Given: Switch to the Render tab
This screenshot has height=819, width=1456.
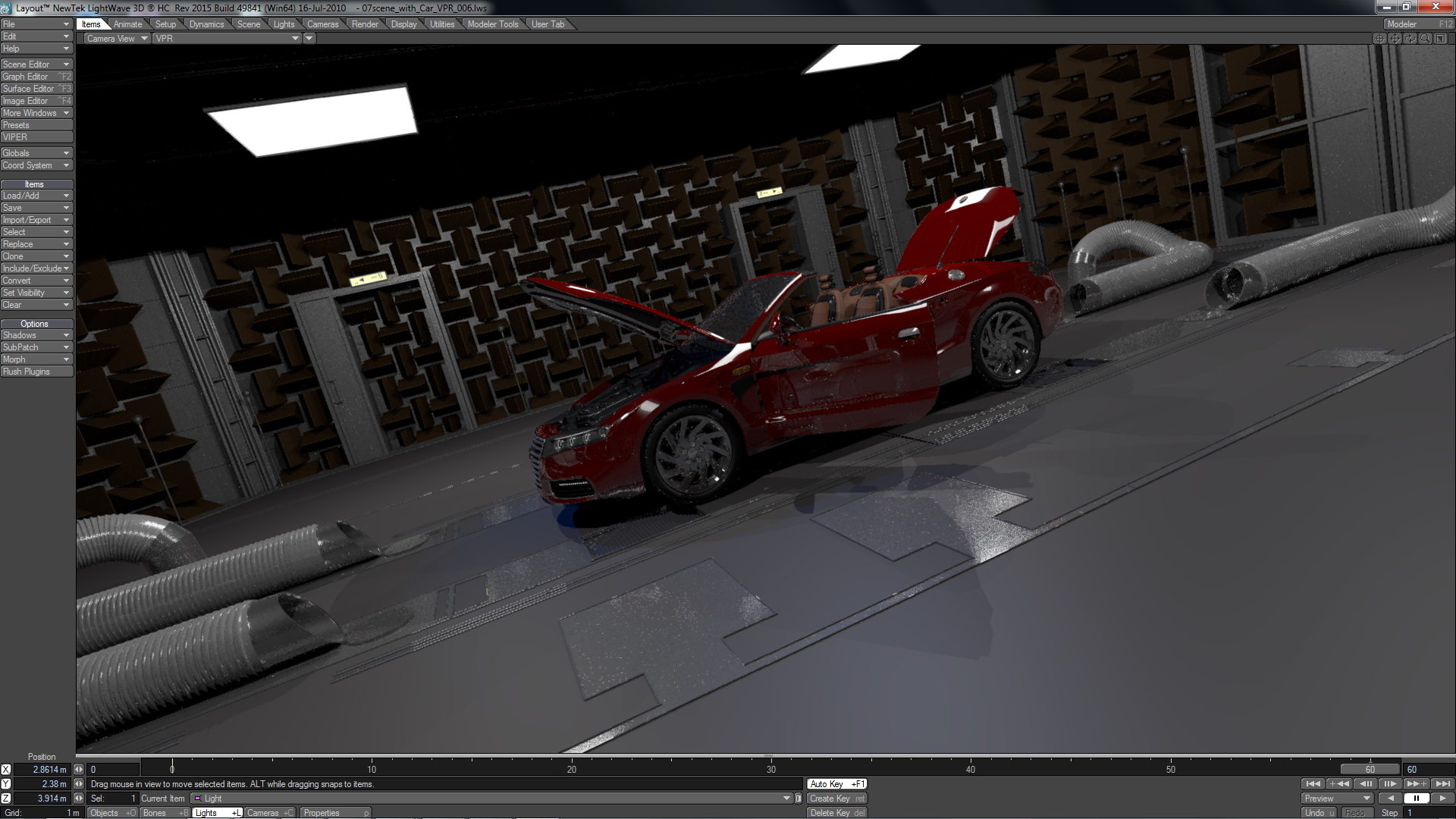Looking at the screenshot, I should tap(365, 24).
